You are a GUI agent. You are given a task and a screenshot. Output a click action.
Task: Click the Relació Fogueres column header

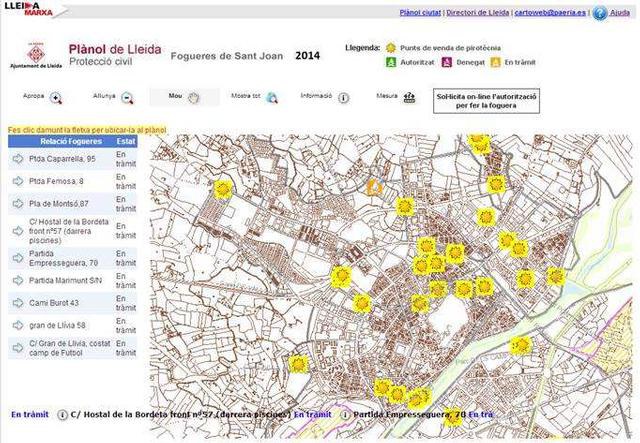tap(71, 142)
